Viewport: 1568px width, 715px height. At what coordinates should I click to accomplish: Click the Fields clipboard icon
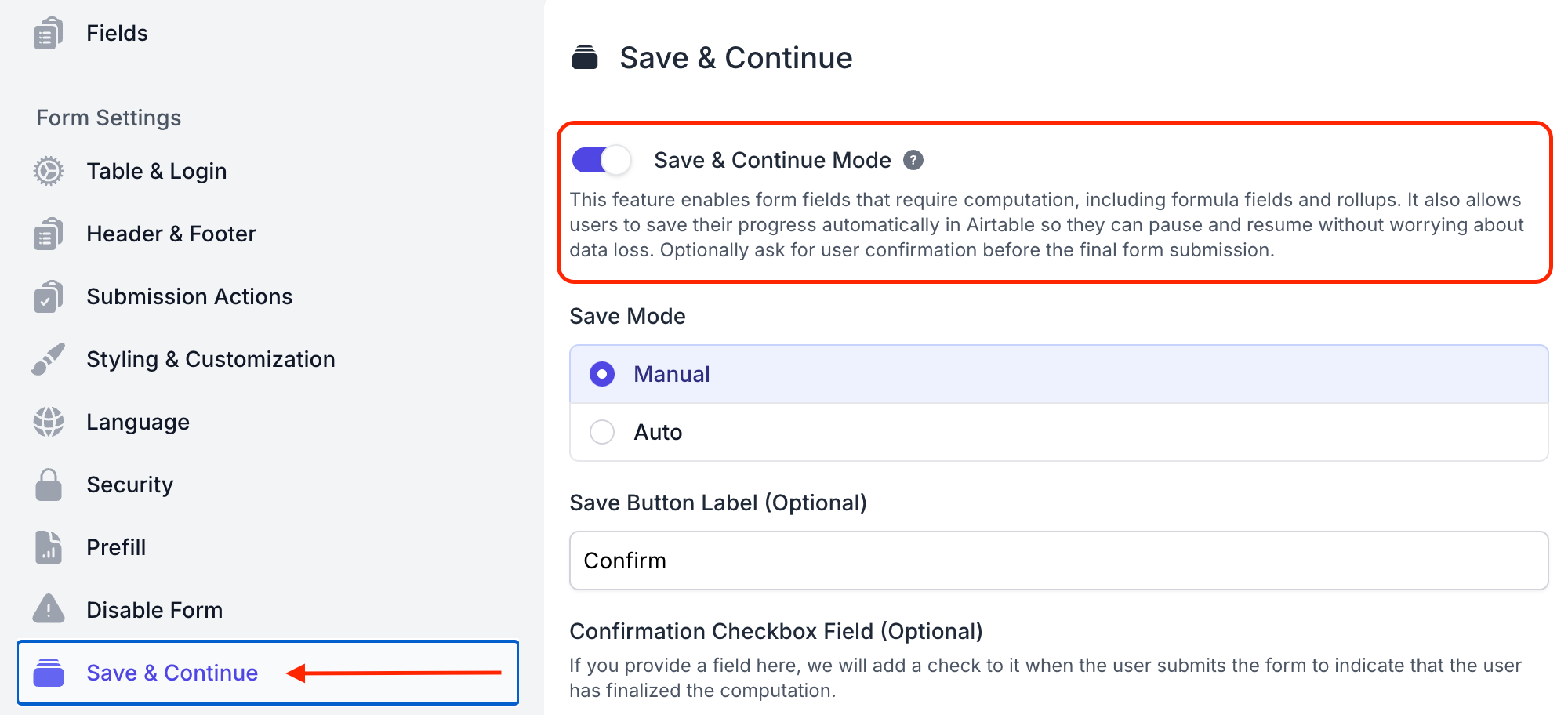point(49,33)
